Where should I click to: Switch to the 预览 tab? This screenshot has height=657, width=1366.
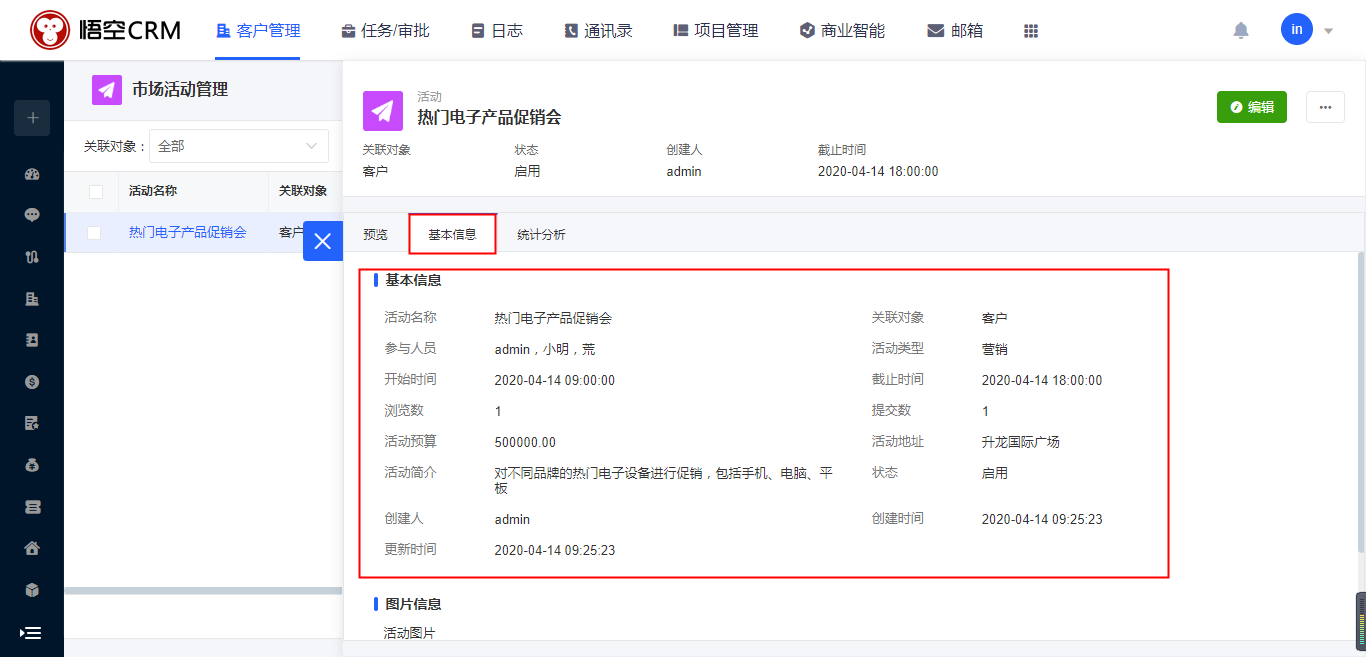375,235
